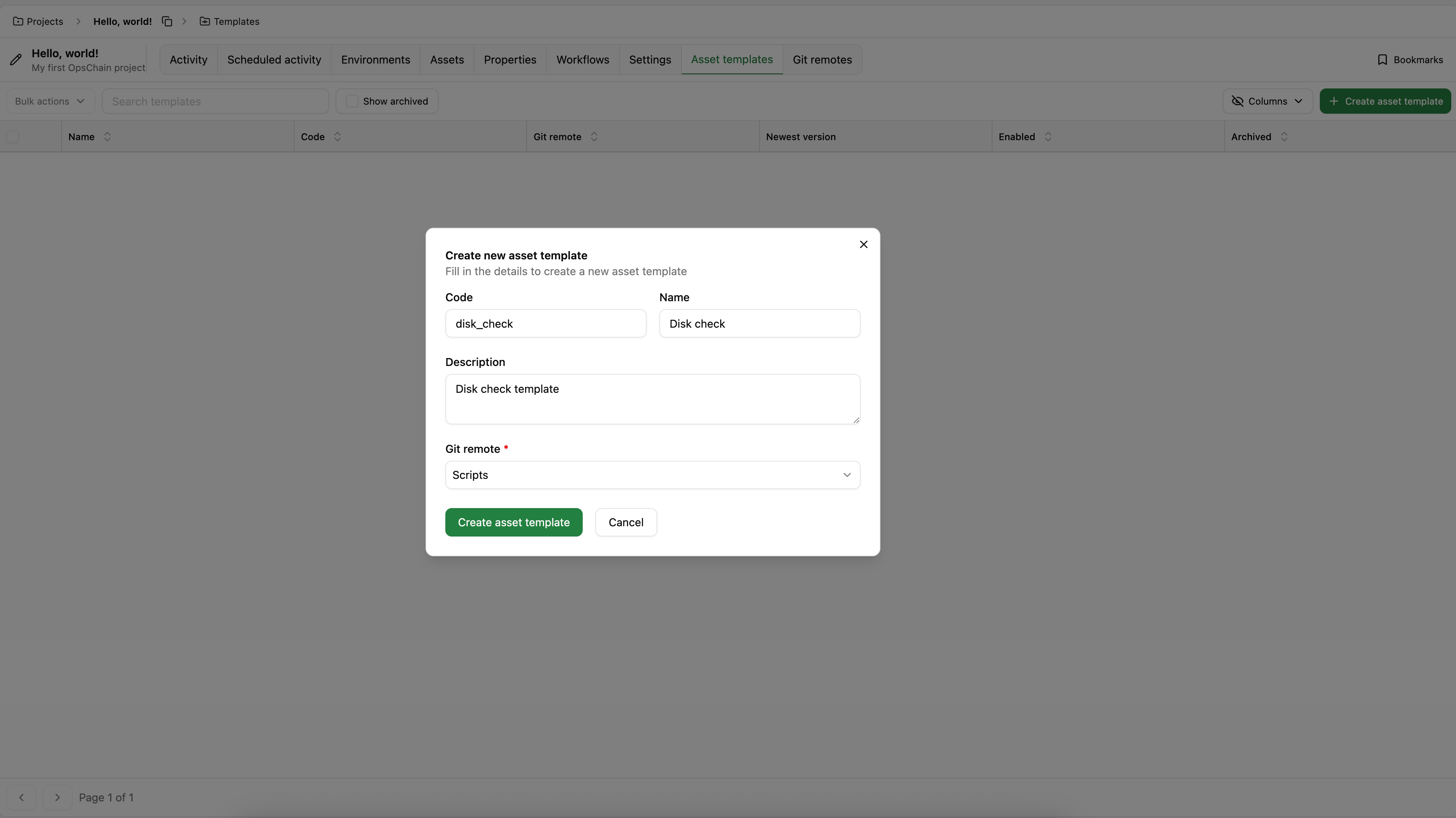Switch to the Git remotes tab
Screen dimensions: 1456x818
(822, 59)
